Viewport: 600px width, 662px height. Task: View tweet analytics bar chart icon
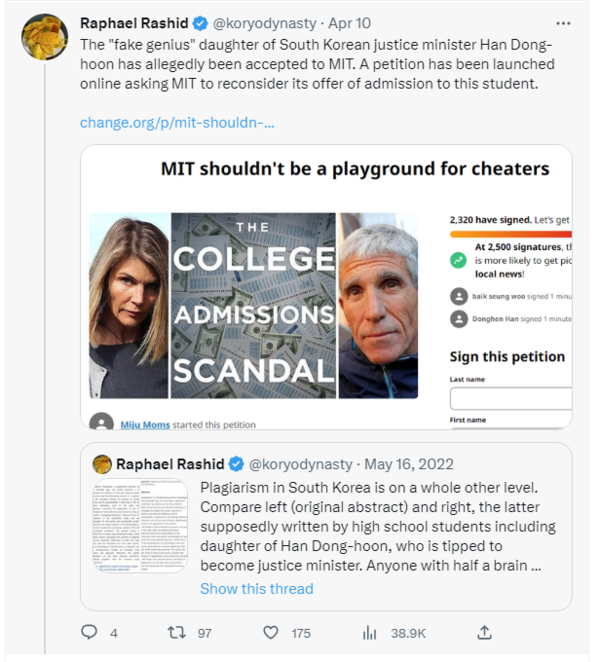pyautogui.click(x=369, y=632)
